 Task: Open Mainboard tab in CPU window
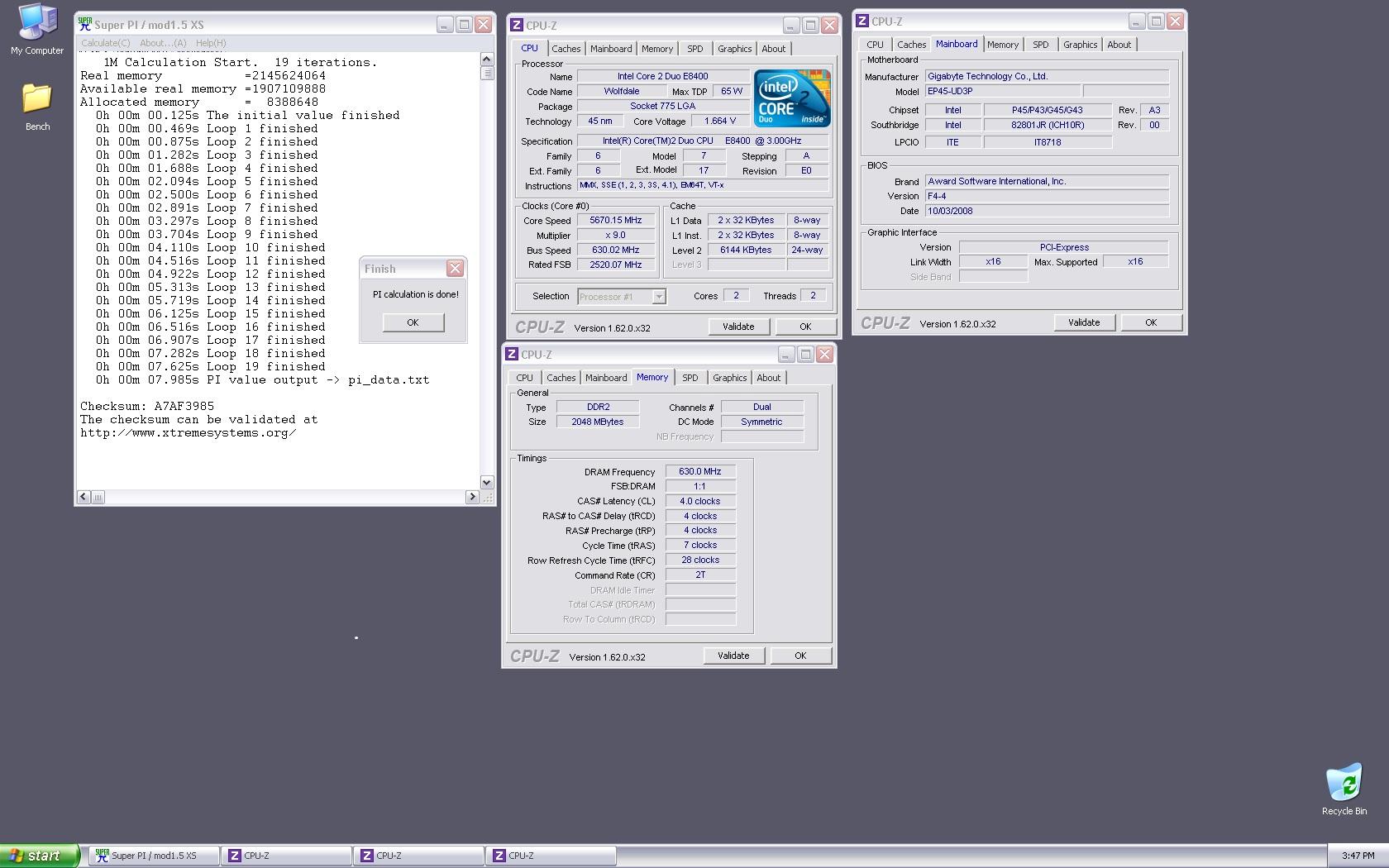click(x=611, y=49)
